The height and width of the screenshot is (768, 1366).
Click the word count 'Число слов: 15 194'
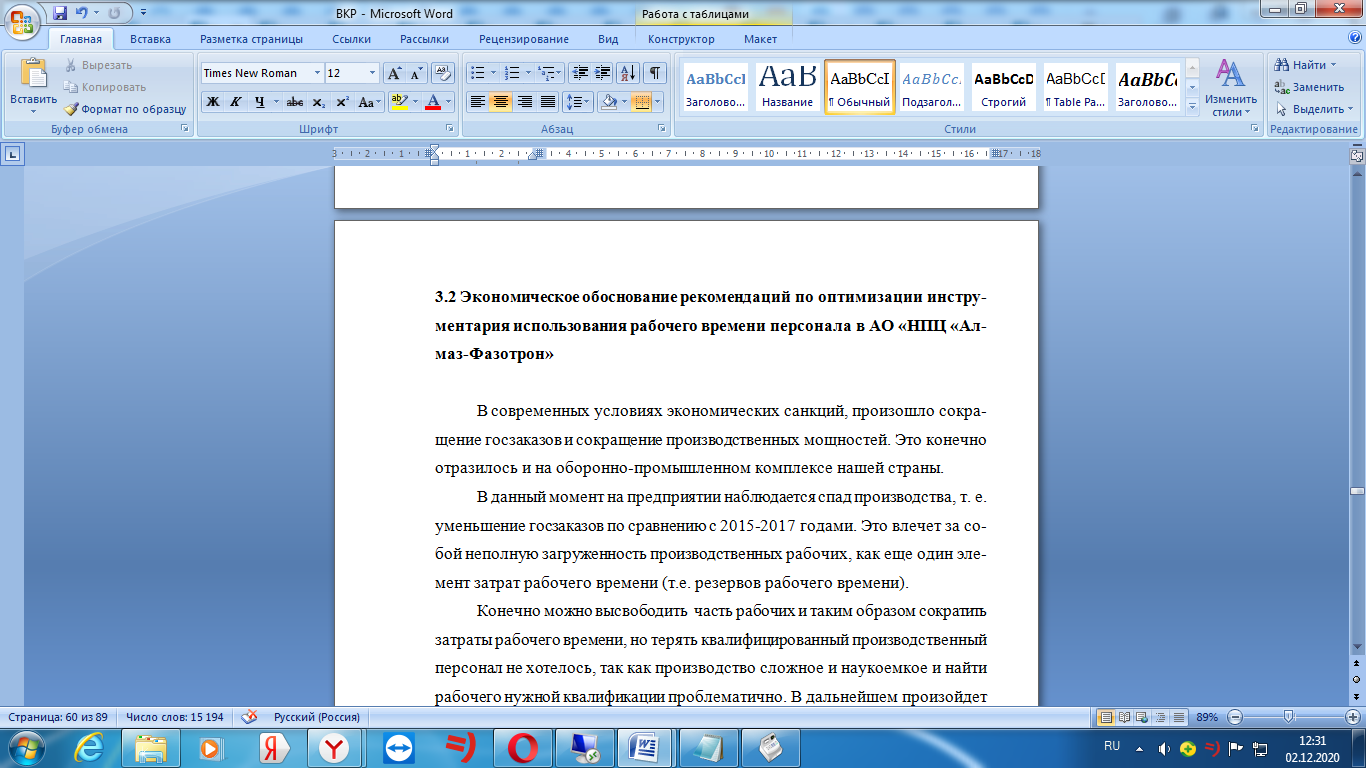pos(174,717)
